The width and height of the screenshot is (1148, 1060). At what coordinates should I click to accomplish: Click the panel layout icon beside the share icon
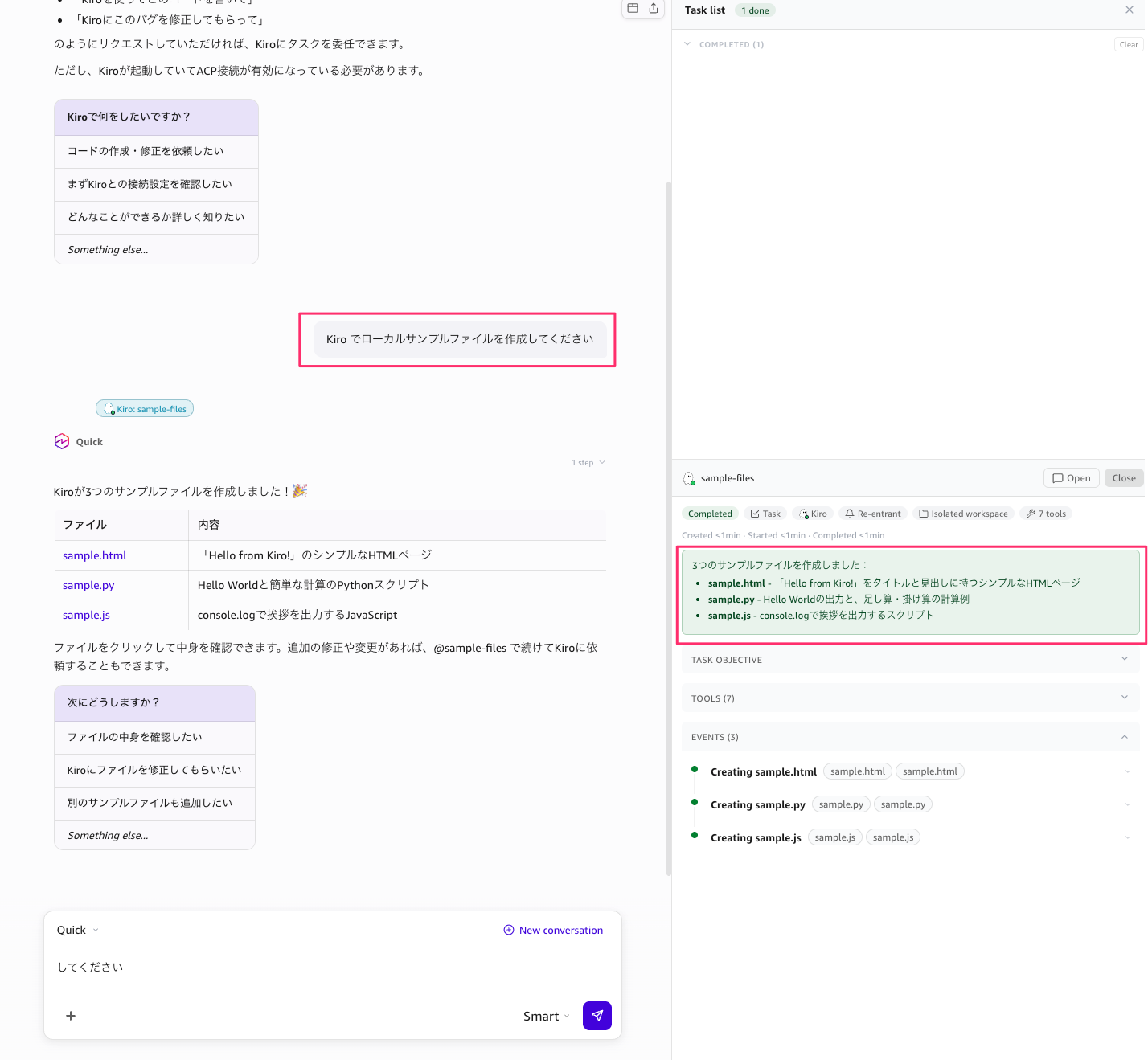click(x=633, y=8)
